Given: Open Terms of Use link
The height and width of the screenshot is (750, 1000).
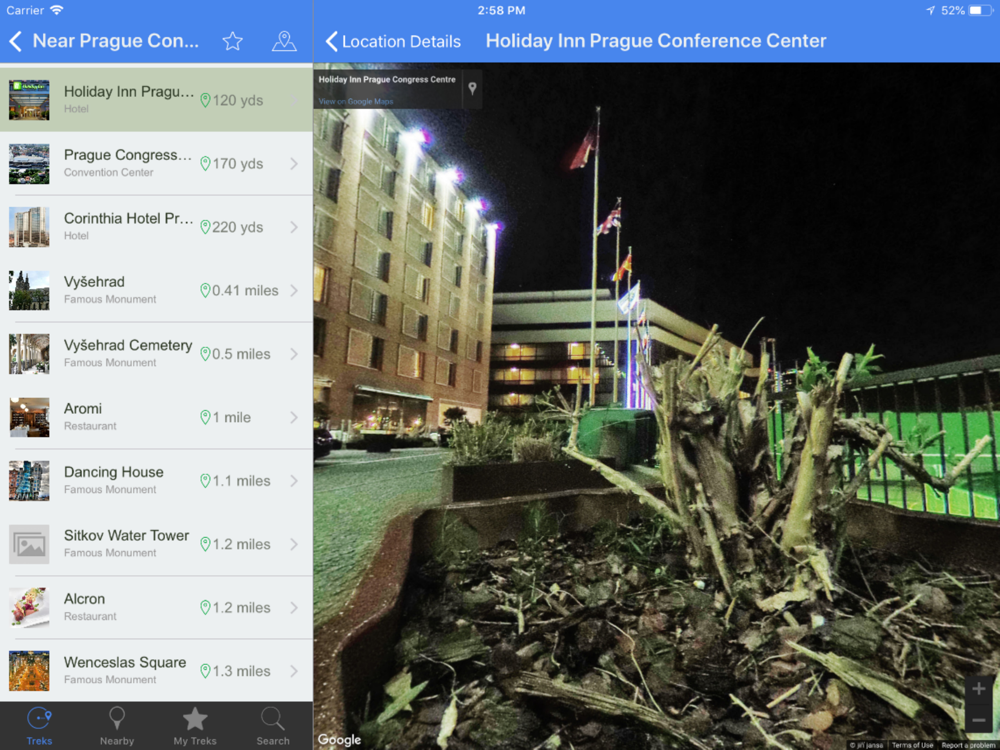Looking at the screenshot, I should click(x=912, y=745).
